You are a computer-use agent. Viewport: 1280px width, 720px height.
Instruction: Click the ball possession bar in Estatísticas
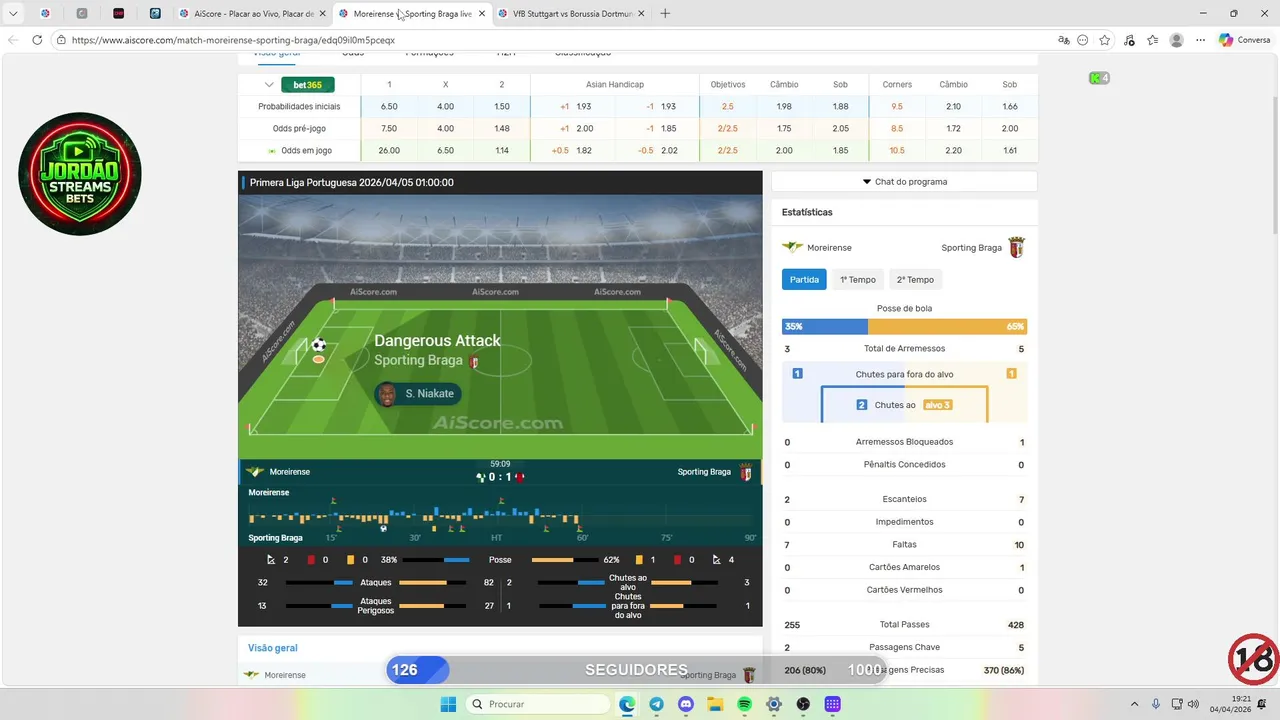click(x=904, y=327)
